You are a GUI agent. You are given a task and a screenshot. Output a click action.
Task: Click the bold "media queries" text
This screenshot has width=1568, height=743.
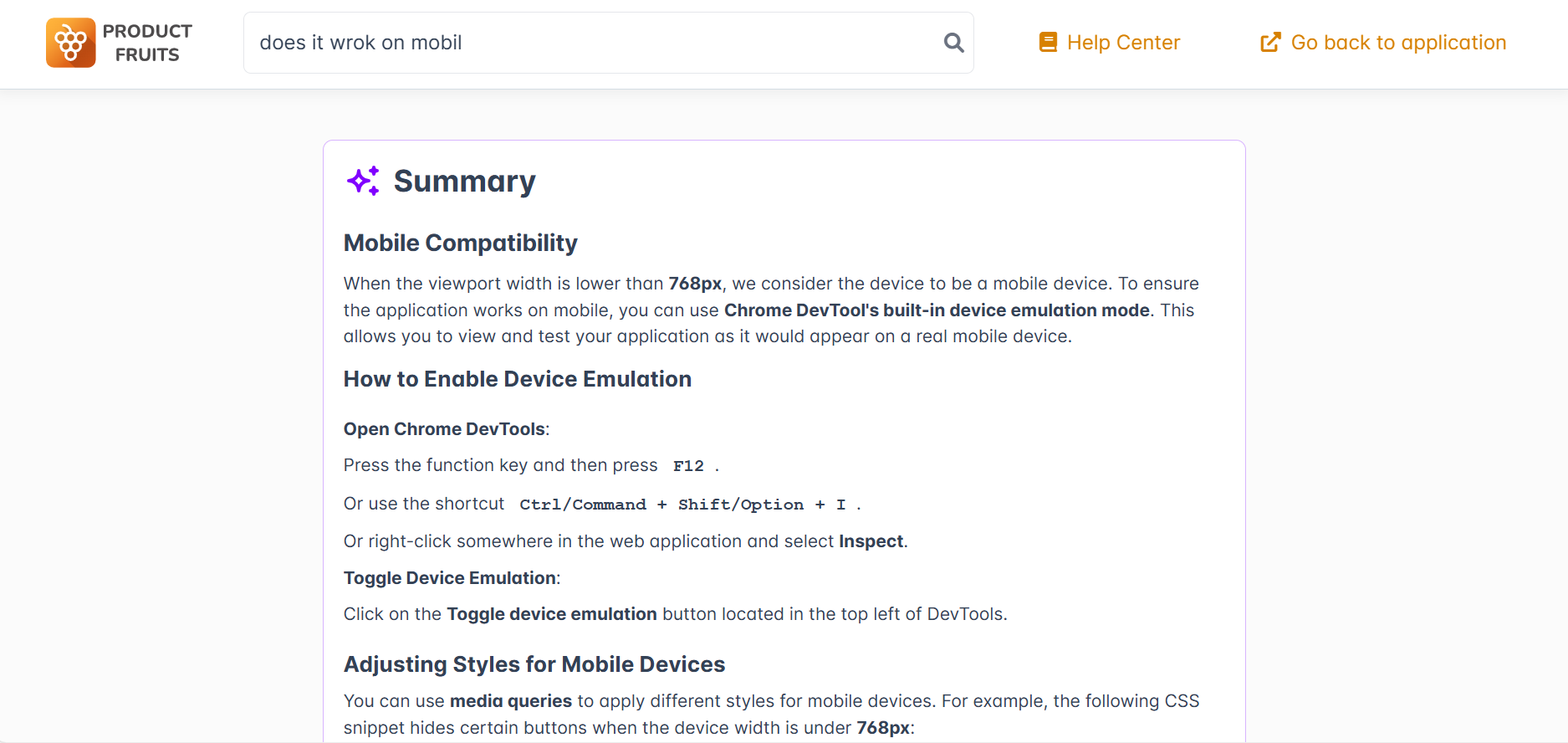[510, 701]
